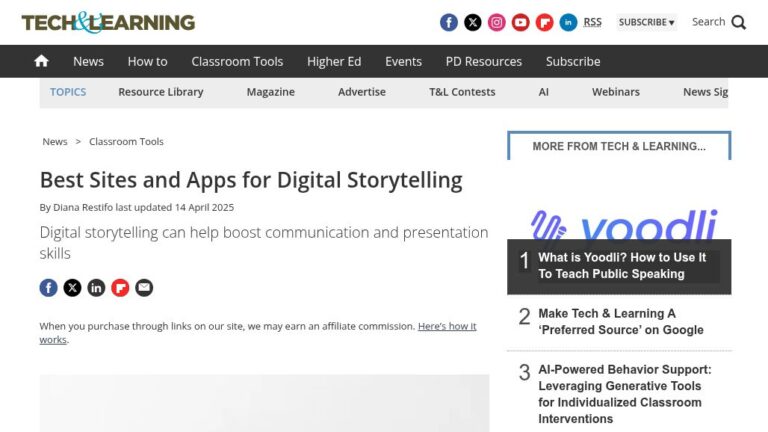Share article on LinkedIn

[x=96, y=288]
